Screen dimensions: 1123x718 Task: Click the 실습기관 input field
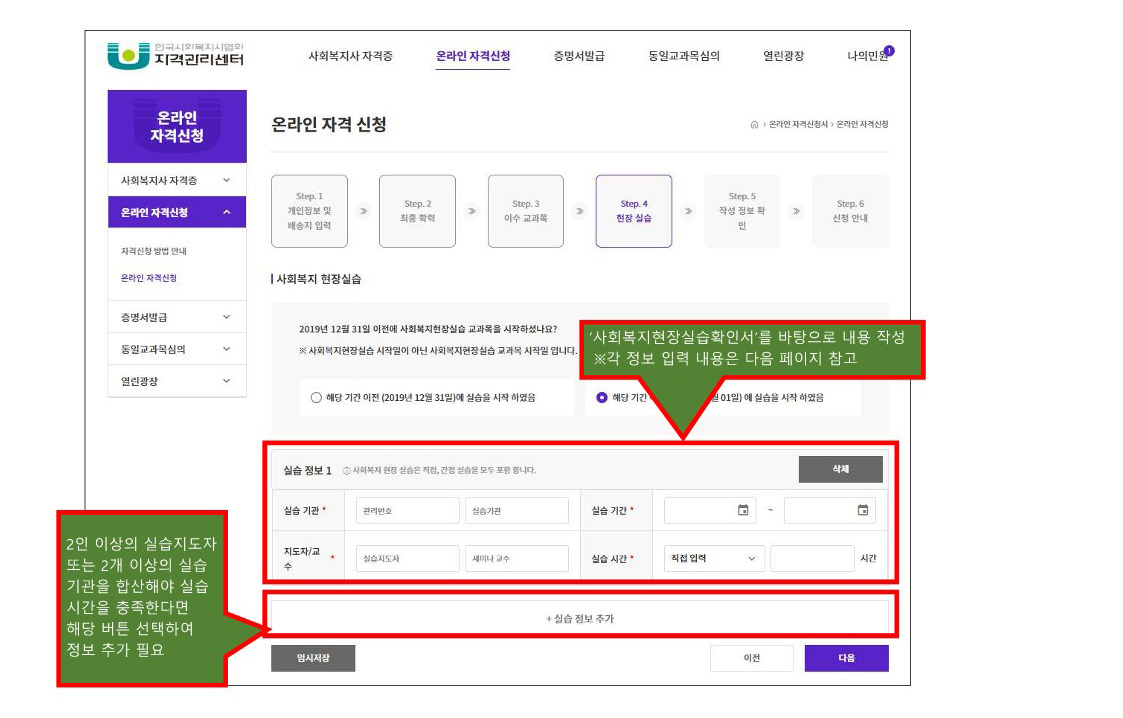click(x=517, y=511)
